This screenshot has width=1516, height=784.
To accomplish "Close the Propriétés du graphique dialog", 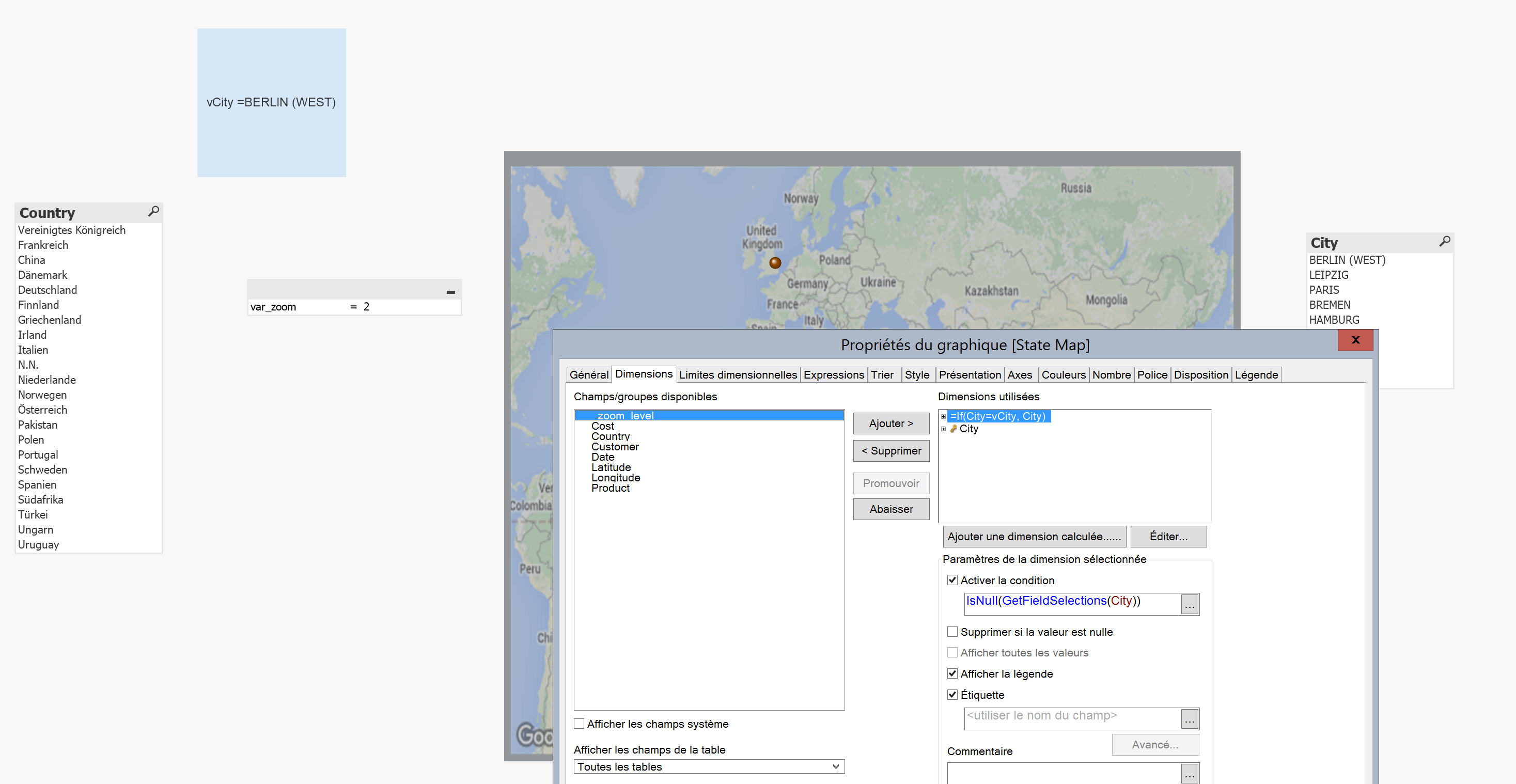I will click(x=1355, y=340).
